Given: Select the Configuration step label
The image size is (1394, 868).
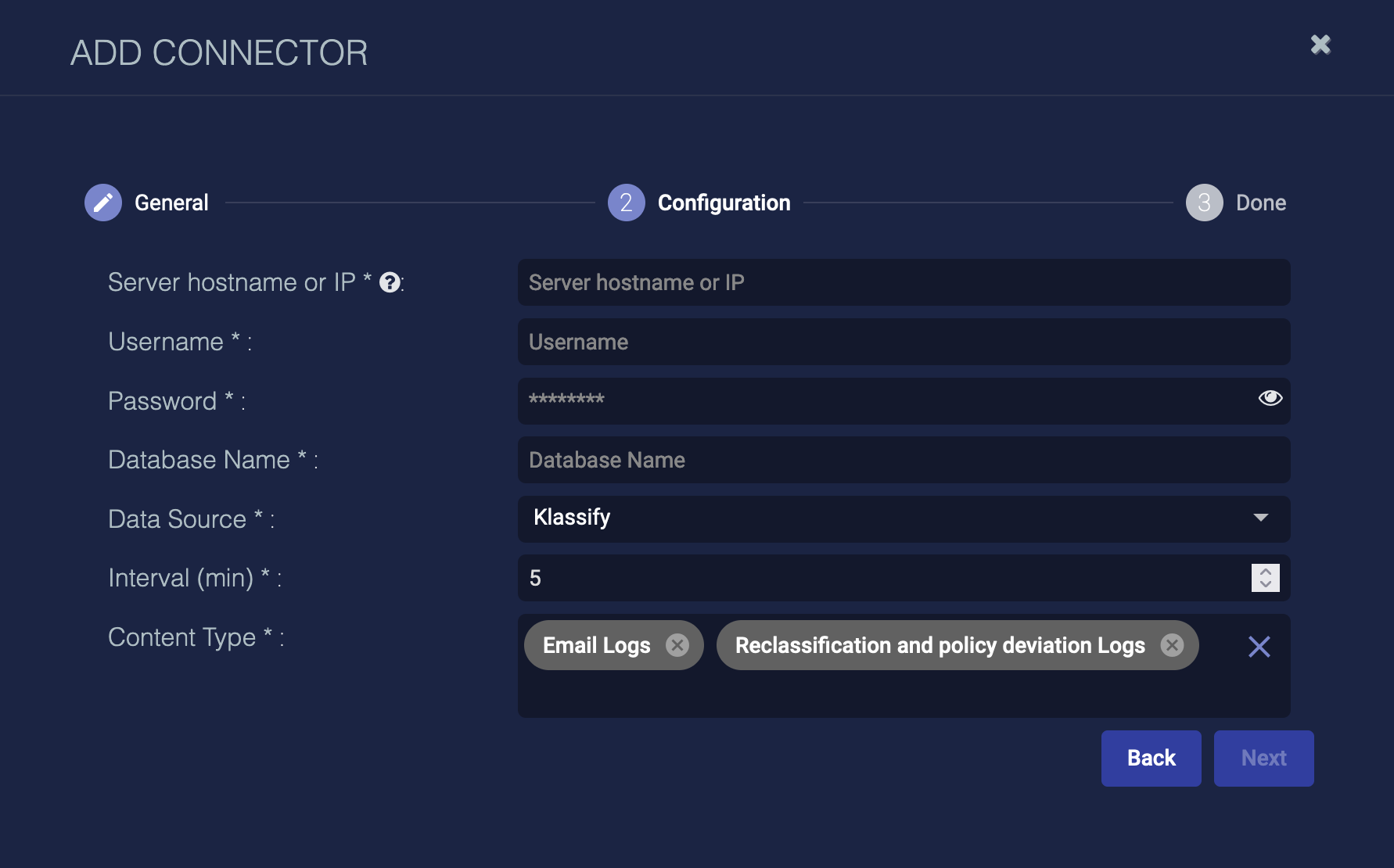Looking at the screenshot, I should 724,203.
